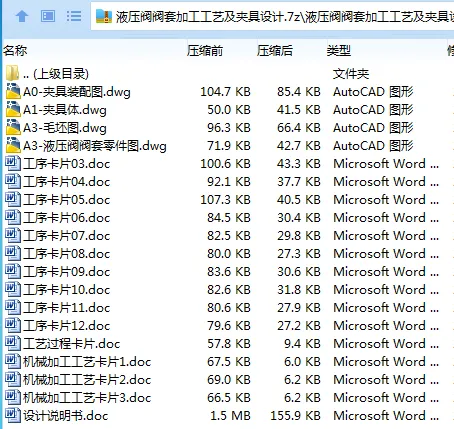Screen dimensions: 454x429
Task: Click the 机械加工工艺卡片3.doc Word icon
Action: pos(13,397)
